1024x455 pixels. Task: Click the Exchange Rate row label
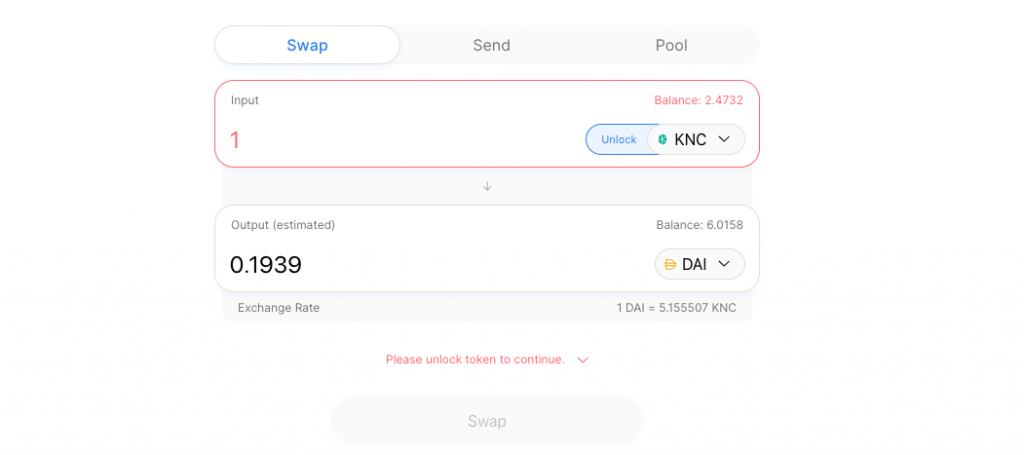coord(279,308)
